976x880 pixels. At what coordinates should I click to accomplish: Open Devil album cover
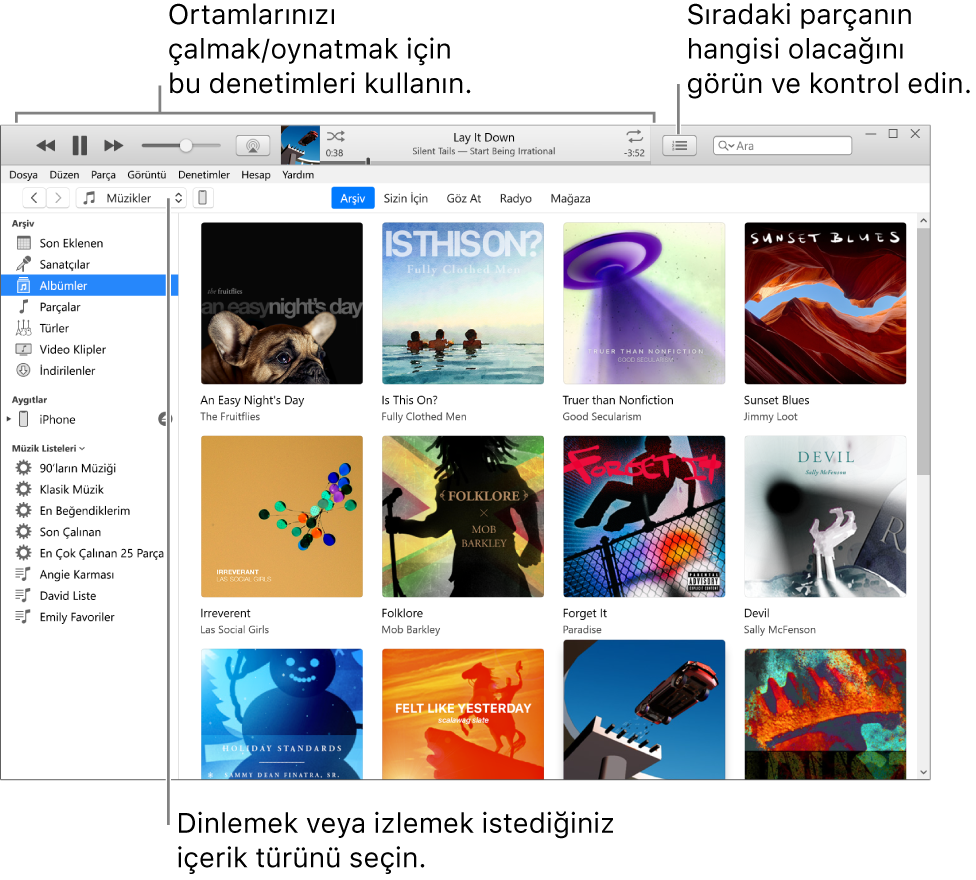click(825, 516)
